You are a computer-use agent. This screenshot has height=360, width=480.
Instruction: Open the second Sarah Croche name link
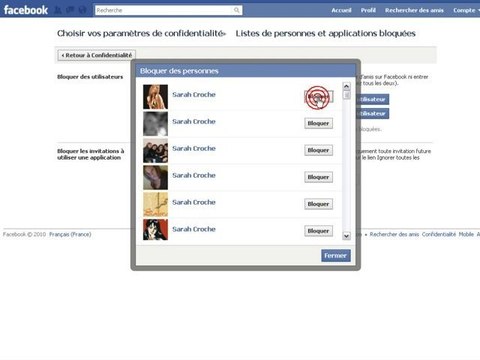point(194,122)
